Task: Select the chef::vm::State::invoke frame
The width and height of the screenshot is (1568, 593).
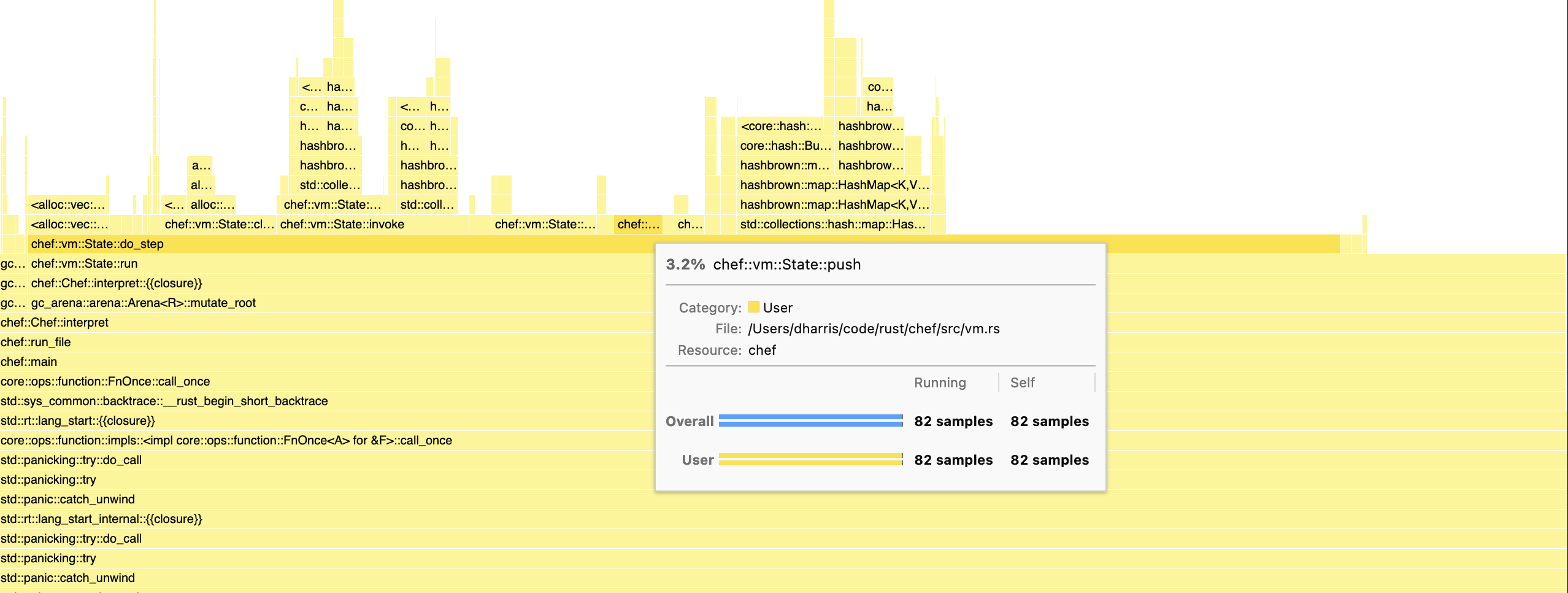Action: [x=342, y=224]
